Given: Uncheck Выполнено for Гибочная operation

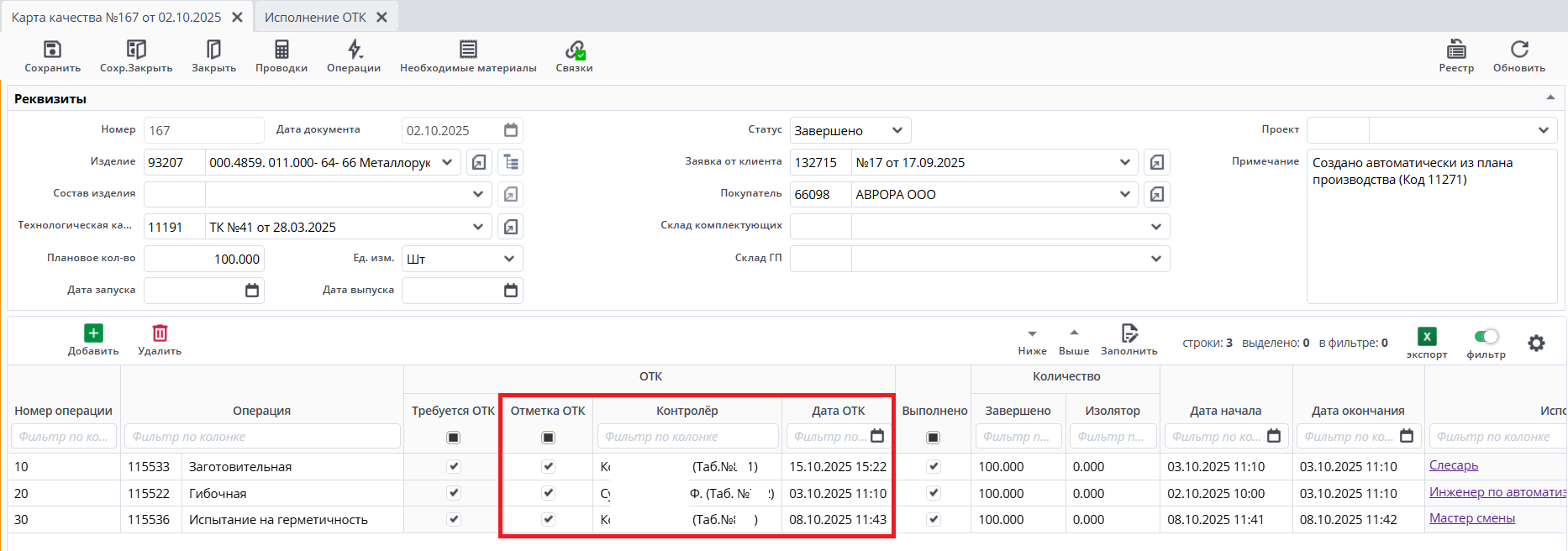Looking at the screenshot, I should 933,493.
